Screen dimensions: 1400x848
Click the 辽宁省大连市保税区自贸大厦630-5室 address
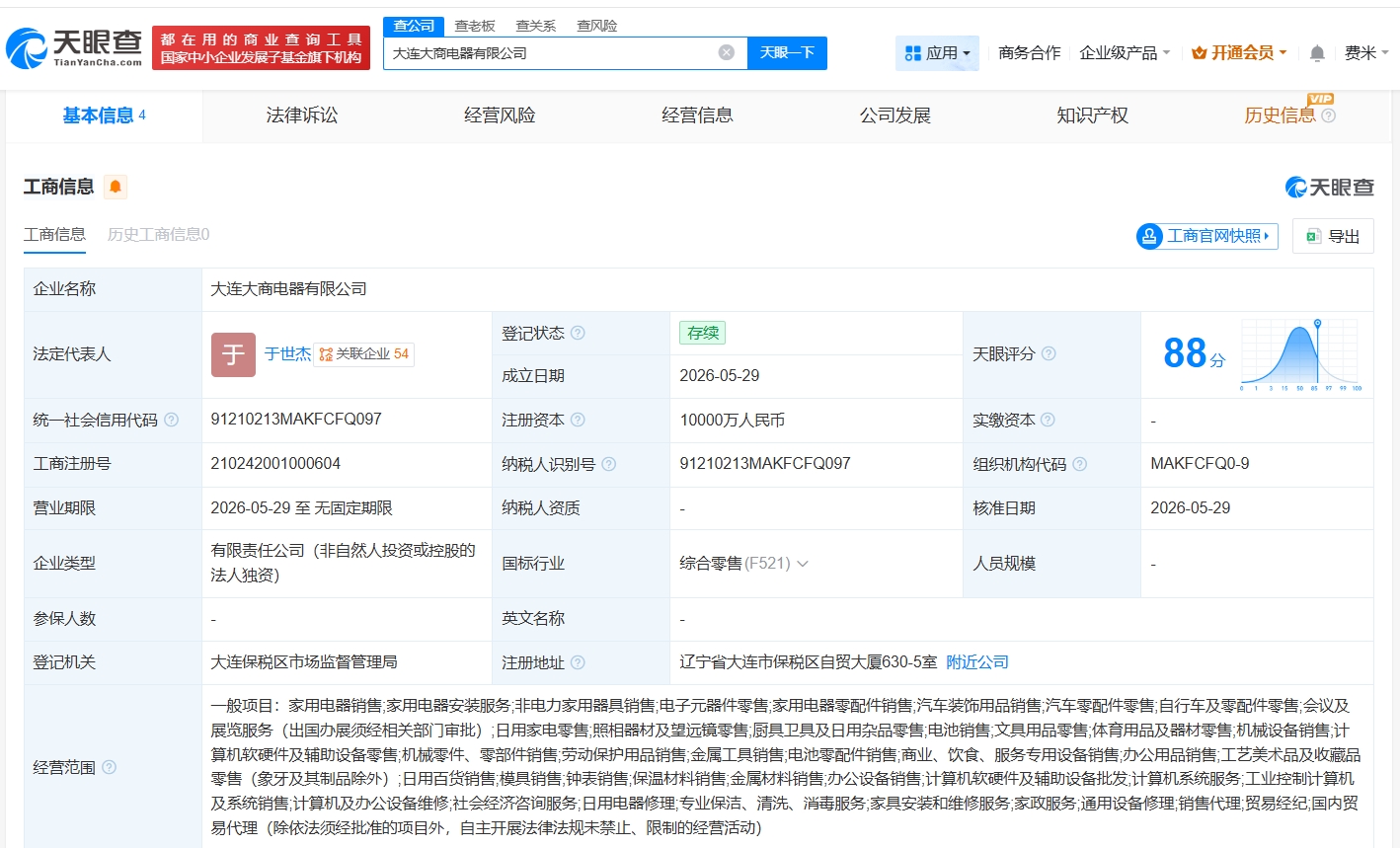coord(808,662)
